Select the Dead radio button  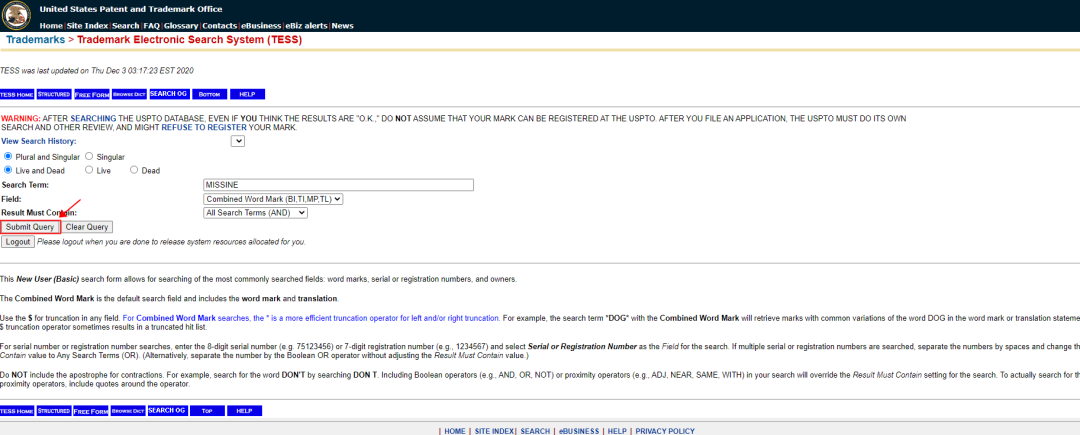[x=135, y=171]
